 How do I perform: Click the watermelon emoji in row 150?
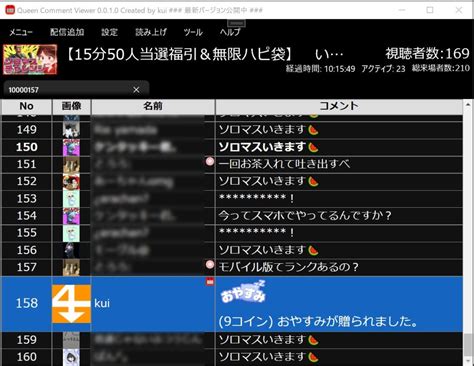(x=313, y=147)
